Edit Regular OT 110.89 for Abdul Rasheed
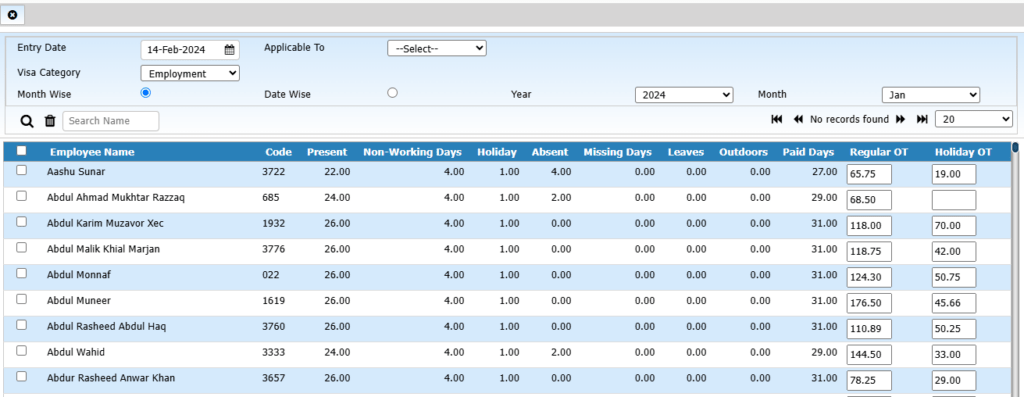 click(x=869, y=329)
